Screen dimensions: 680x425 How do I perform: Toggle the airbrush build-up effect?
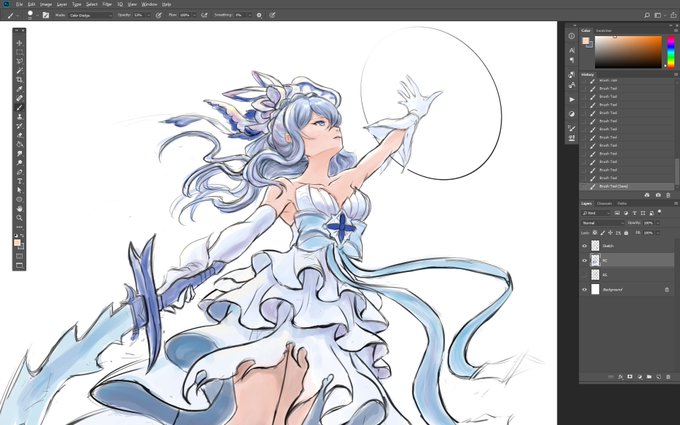(204, 15)
